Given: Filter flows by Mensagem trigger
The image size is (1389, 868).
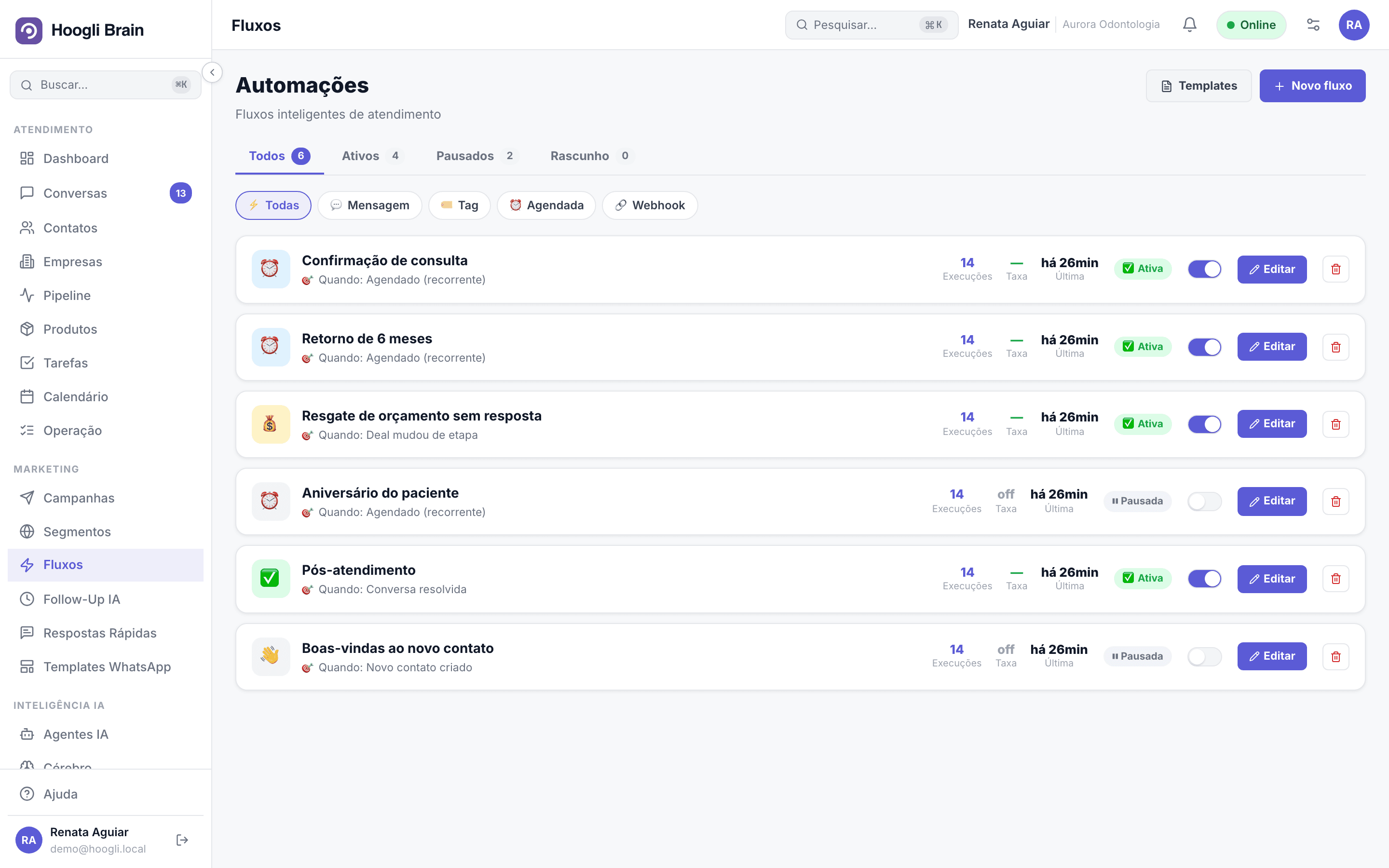Looking at the screenshot, I should point(369,205).
